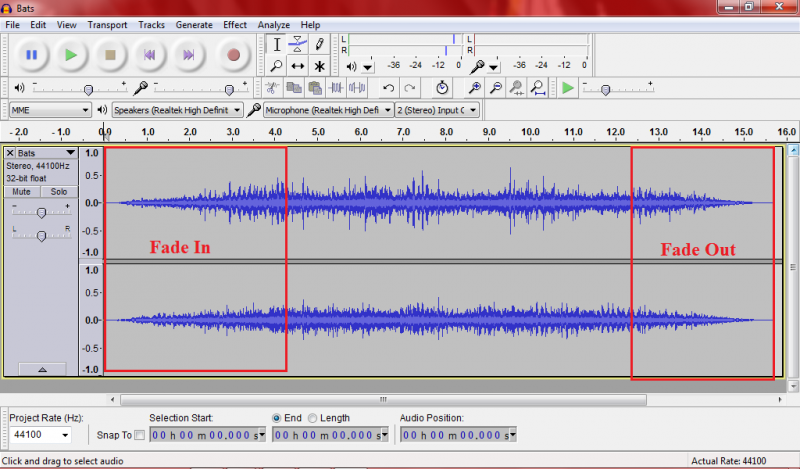Open the MME audio host dropdown

click(50, 110)
